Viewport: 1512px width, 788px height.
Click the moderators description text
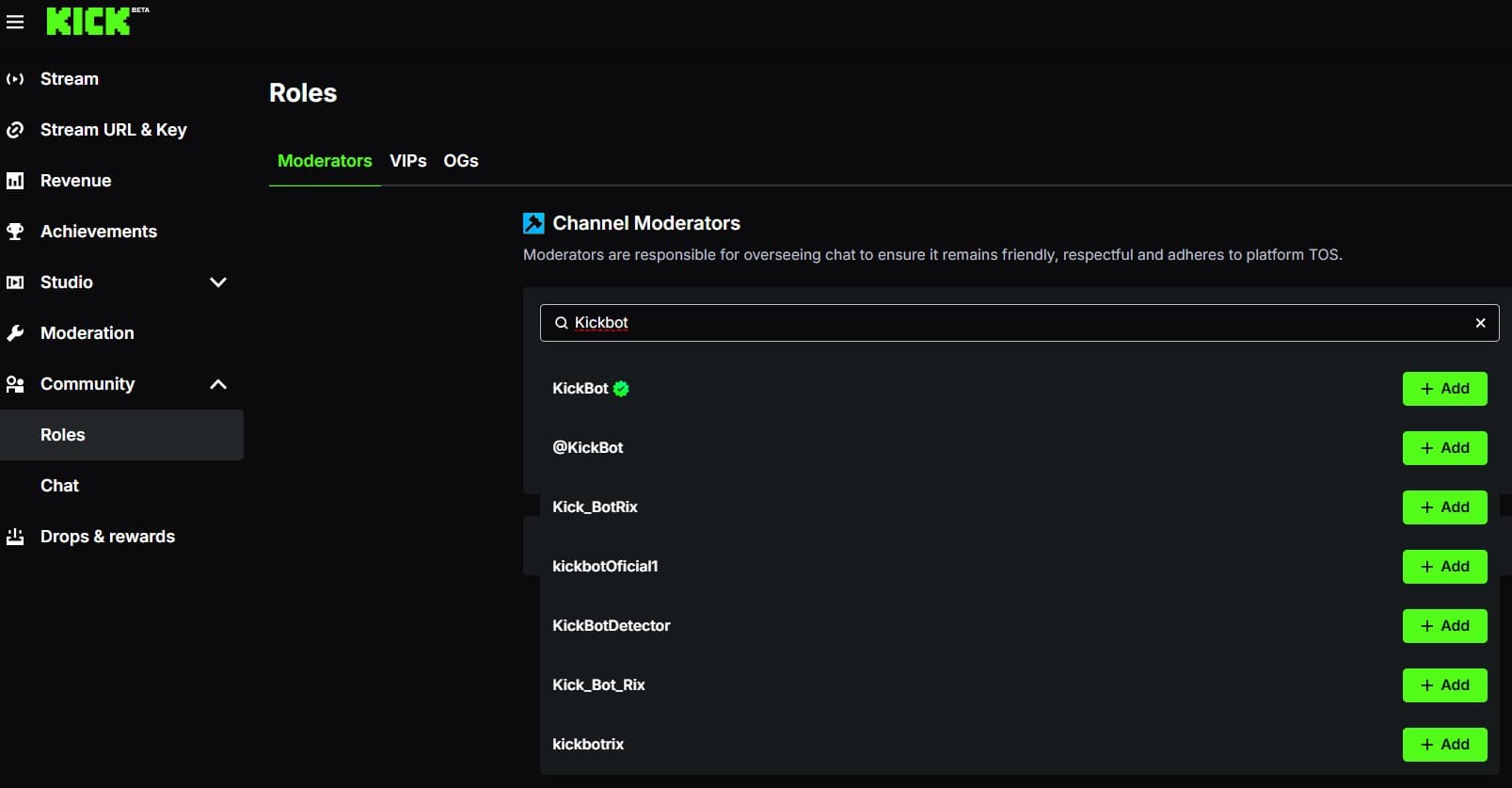tap(932, 255)
